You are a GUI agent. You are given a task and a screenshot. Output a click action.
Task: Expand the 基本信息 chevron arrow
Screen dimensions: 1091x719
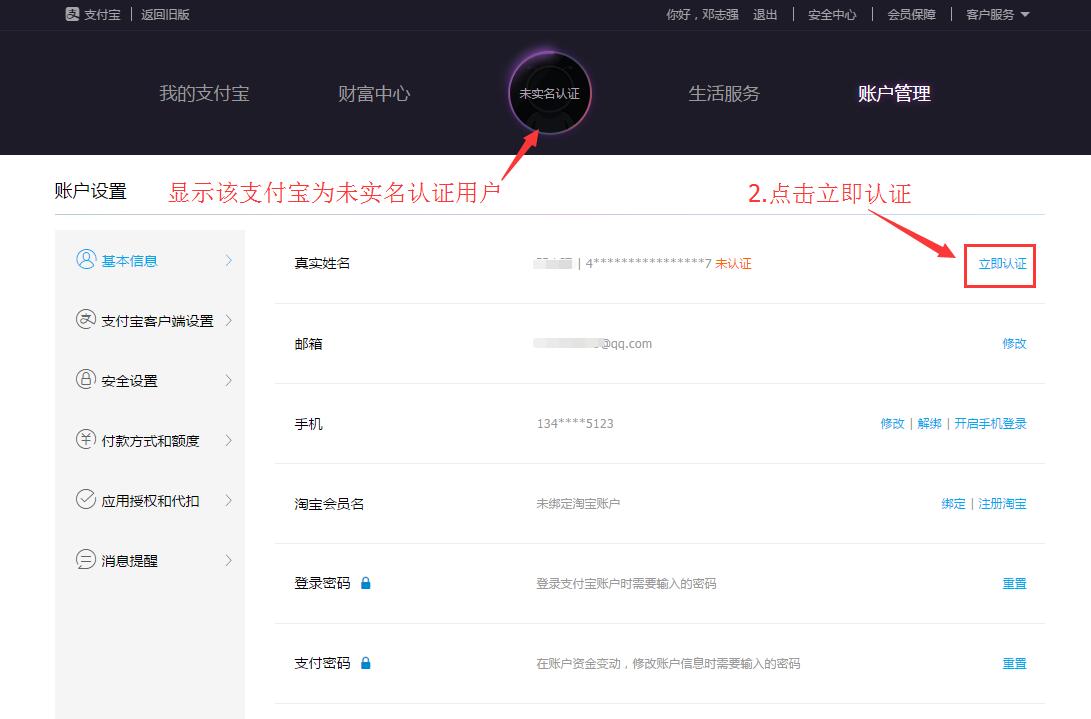pos(228,260)
